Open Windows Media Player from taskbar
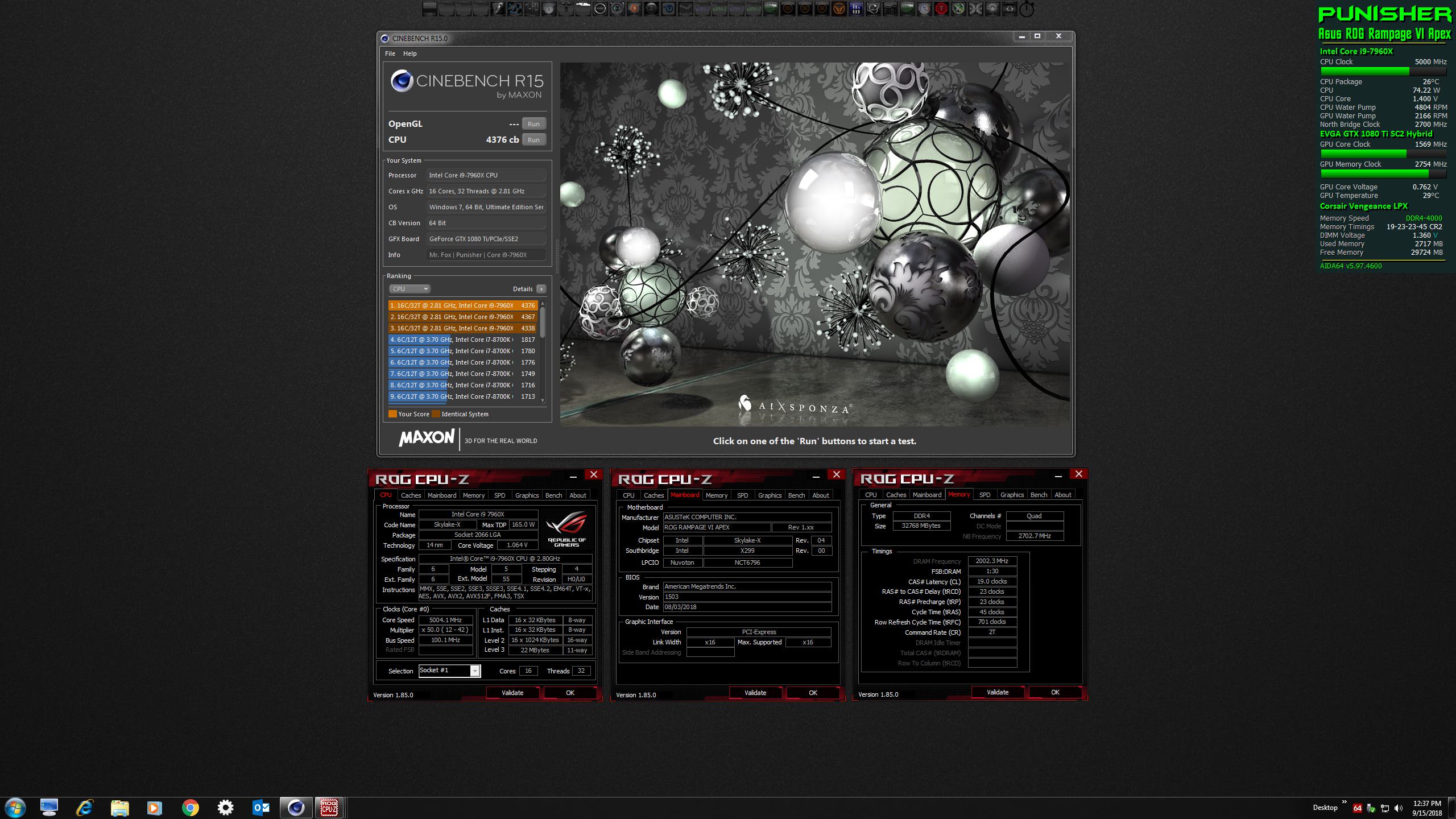Image resolution: width=1456 pixels, height=819 pixels. pos(154,808)
